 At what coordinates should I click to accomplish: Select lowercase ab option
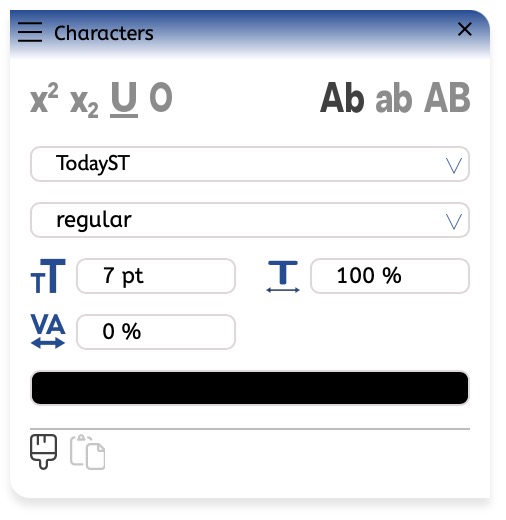394,98
